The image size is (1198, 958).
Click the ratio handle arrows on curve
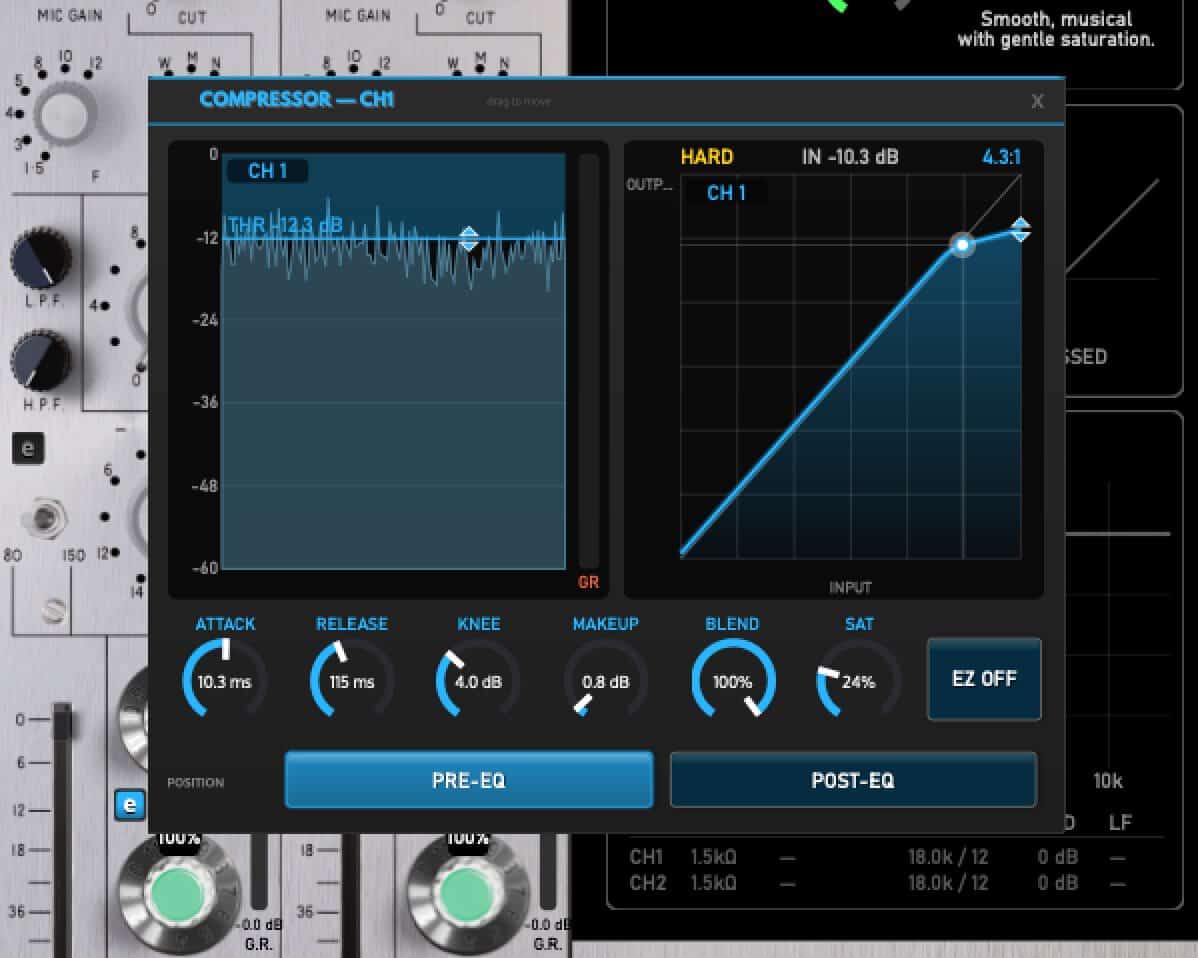coord(1021,229)
